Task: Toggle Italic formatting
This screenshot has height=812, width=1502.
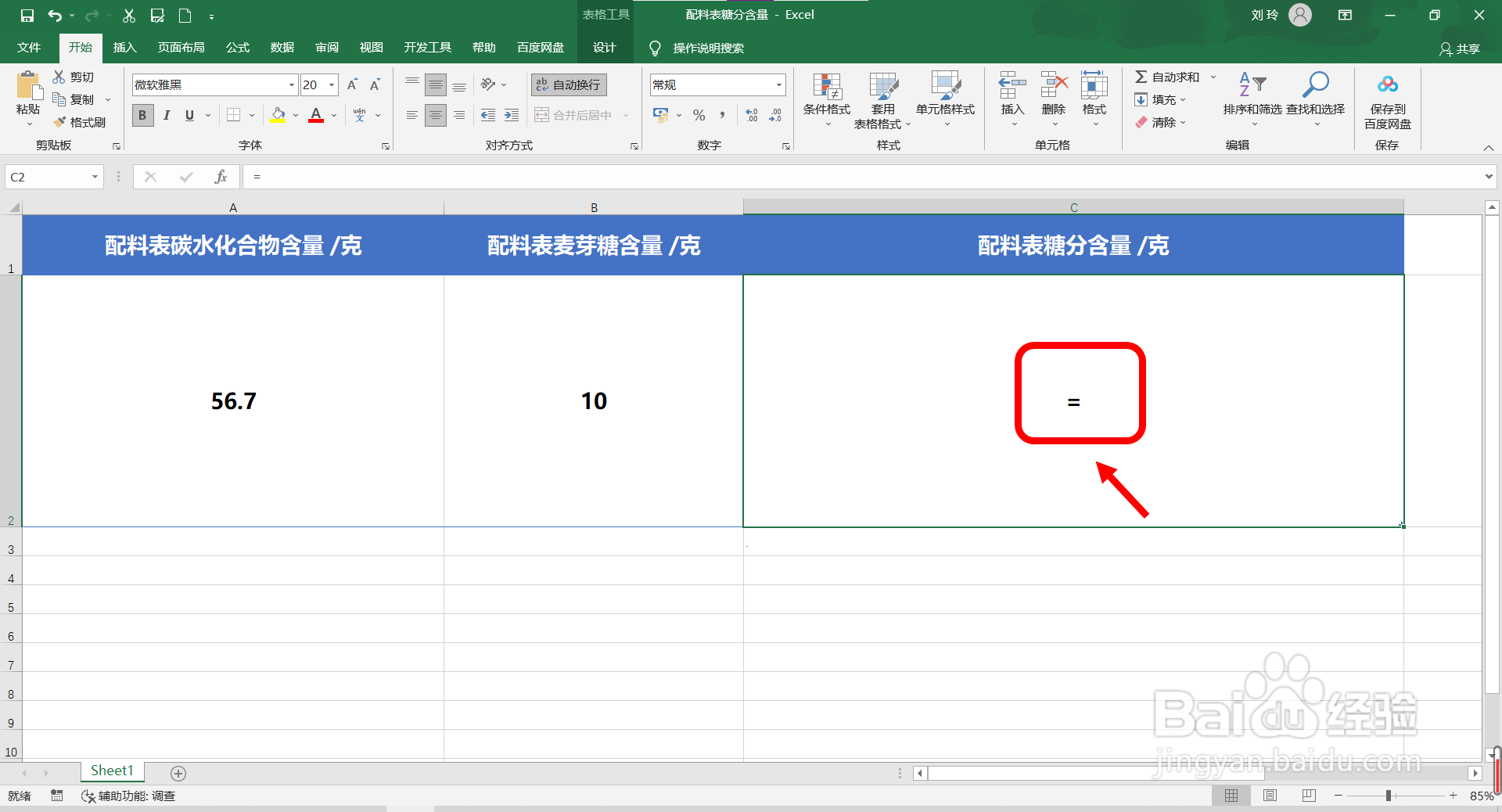Action: pos(167,115)
